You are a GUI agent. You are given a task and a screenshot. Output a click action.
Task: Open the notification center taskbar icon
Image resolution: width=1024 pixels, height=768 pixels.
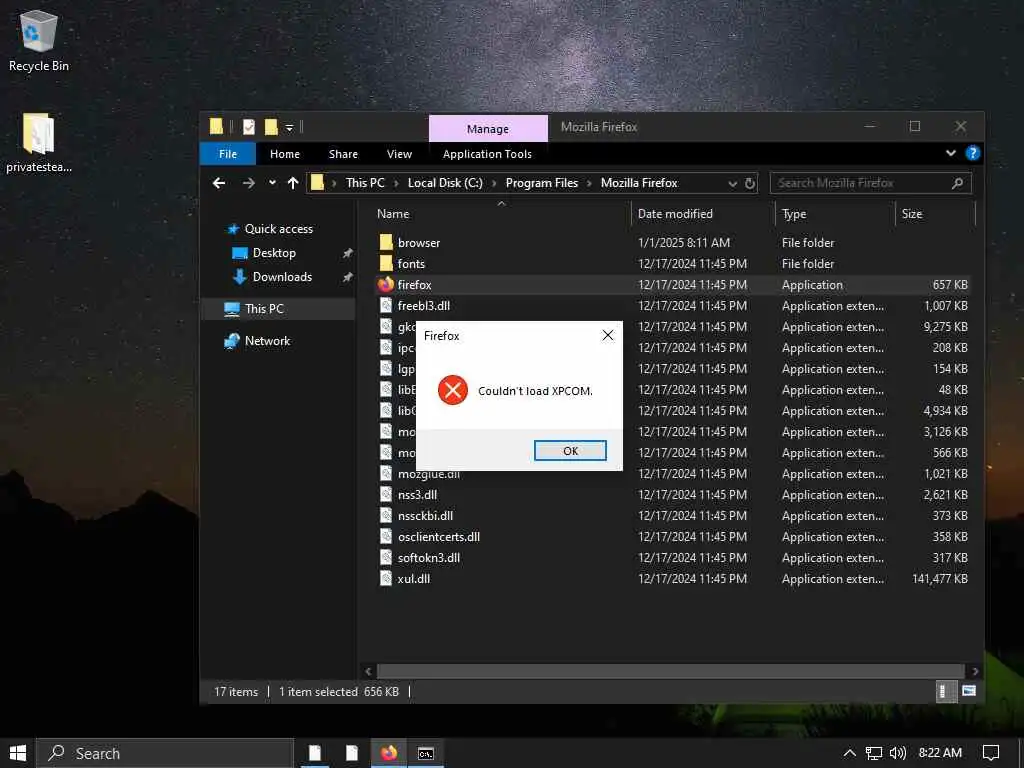[x=991, y=753]
